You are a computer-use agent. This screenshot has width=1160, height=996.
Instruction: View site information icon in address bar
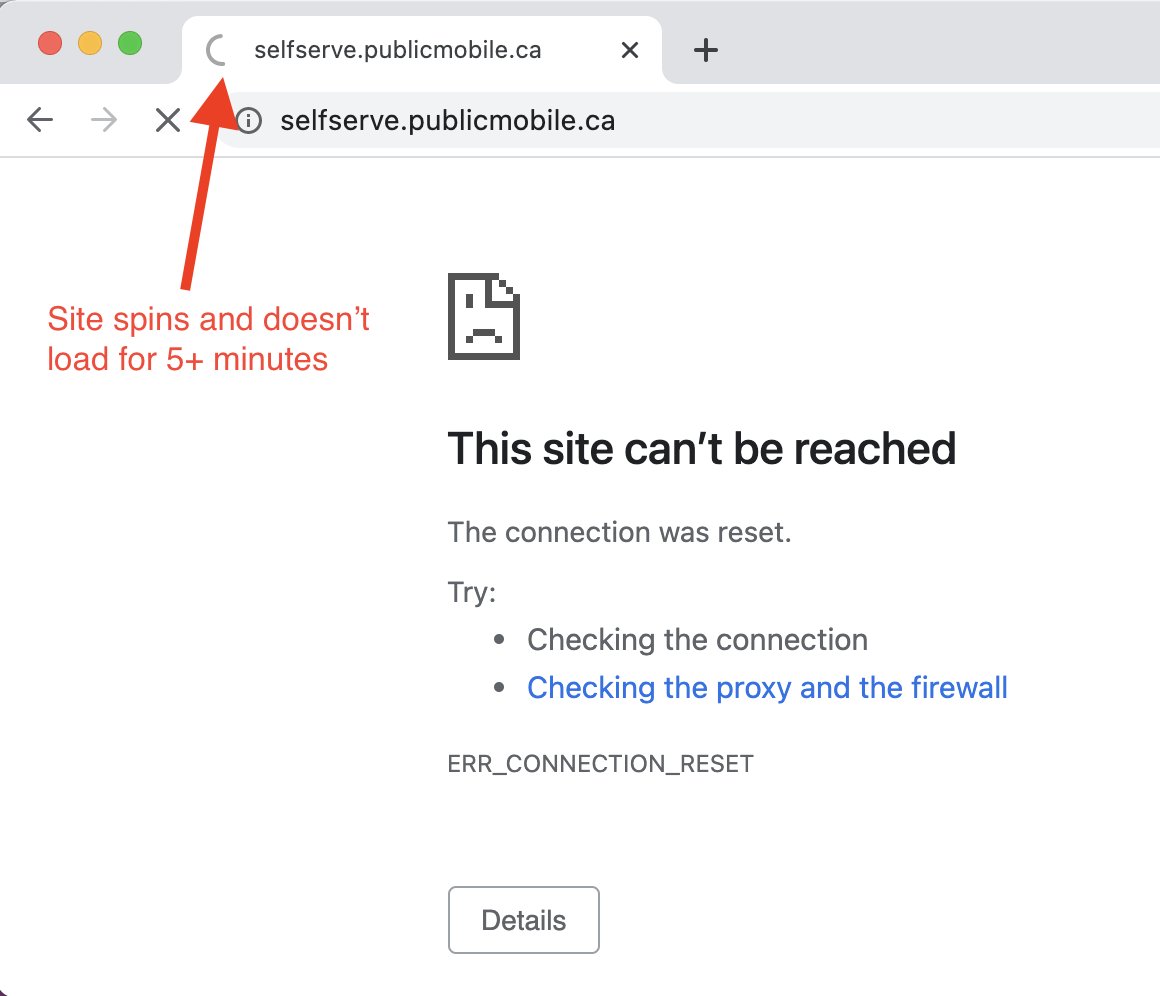[x=248, y=121]
